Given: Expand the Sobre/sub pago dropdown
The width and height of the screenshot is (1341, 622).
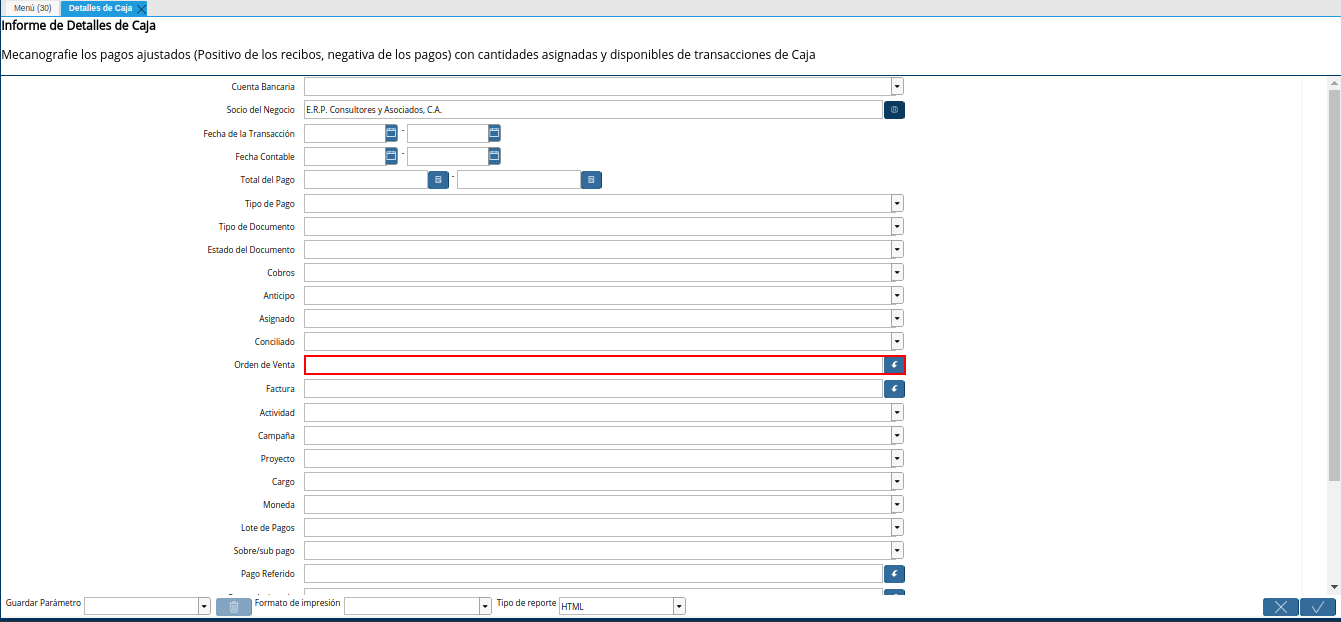Looking at the screenshot, I should (x=897, y=550).
